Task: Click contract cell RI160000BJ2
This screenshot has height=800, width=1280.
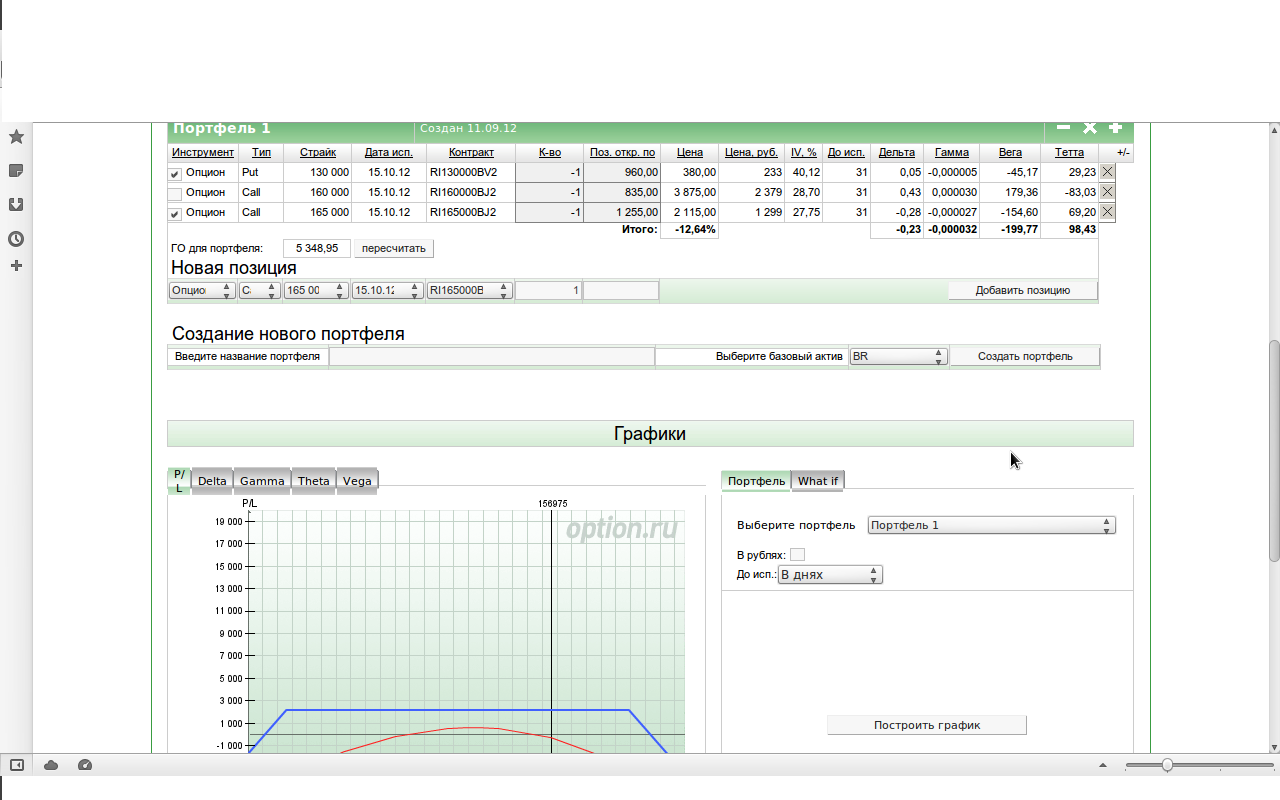Action: pos(471,192)
